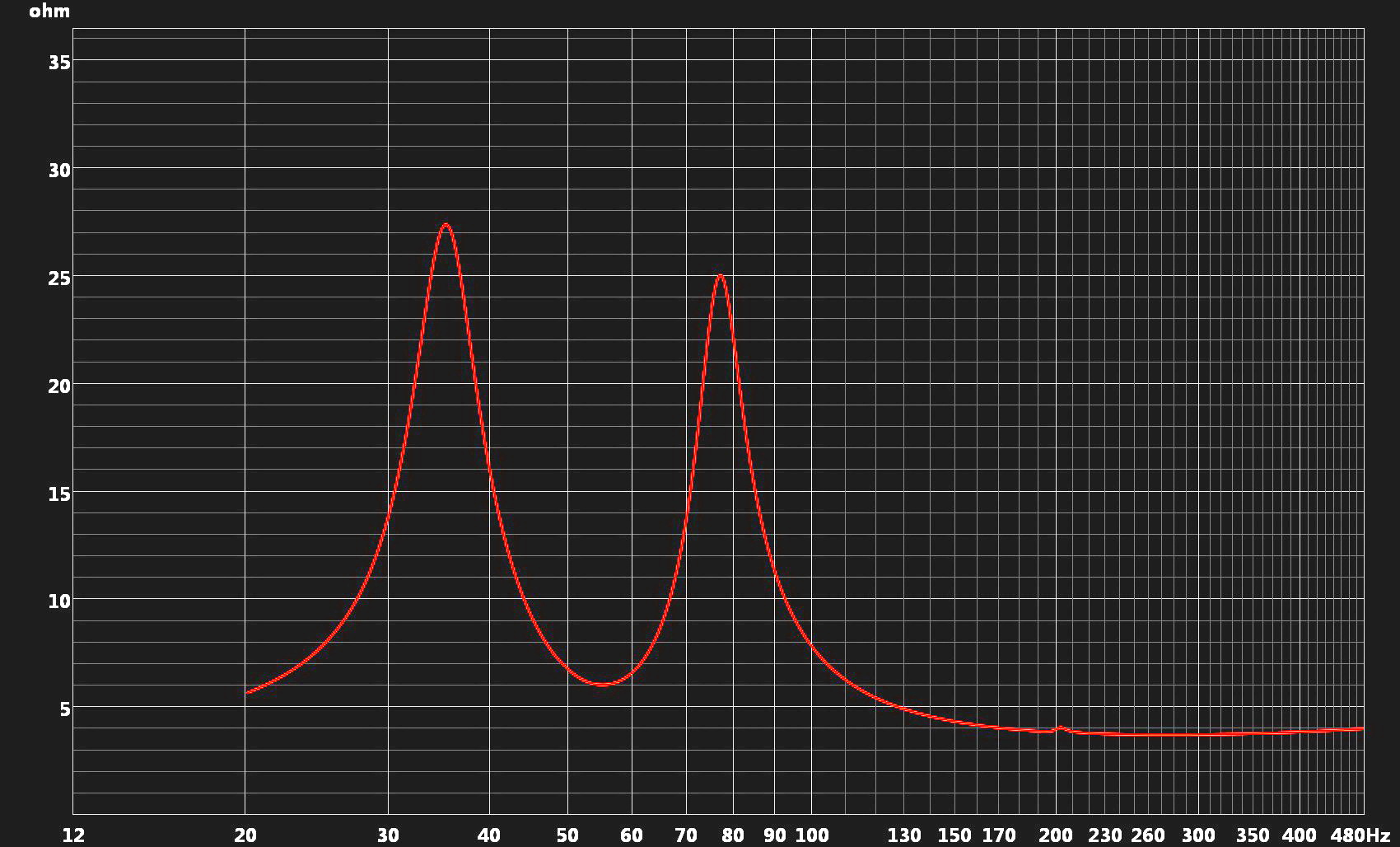Click the "70" frequency axis label

(x=686, y=835)
